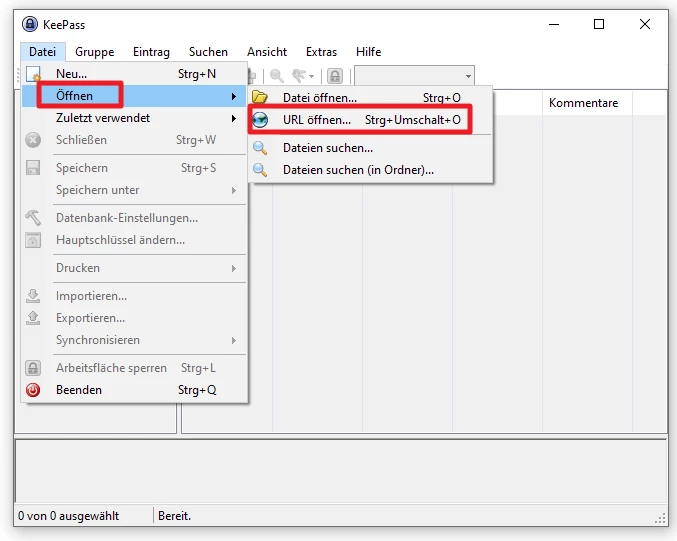Click the wrench icon beside Datenbank-Einstellungen
This screenshot has width=677, height=541.
pyautogui.click(x=33, y=218)
